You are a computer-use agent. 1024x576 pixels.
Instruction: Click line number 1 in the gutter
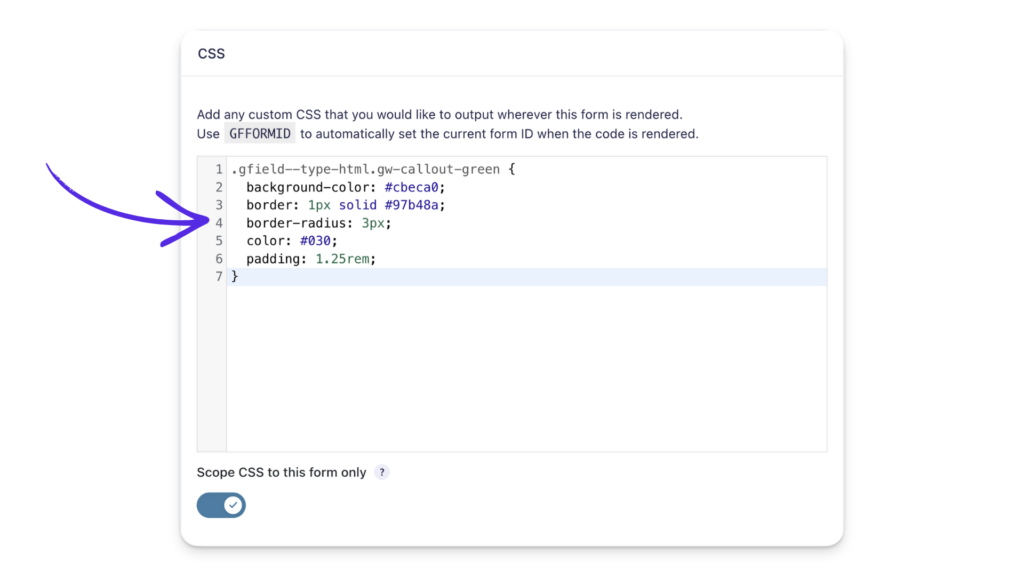[x=219, y=169]
